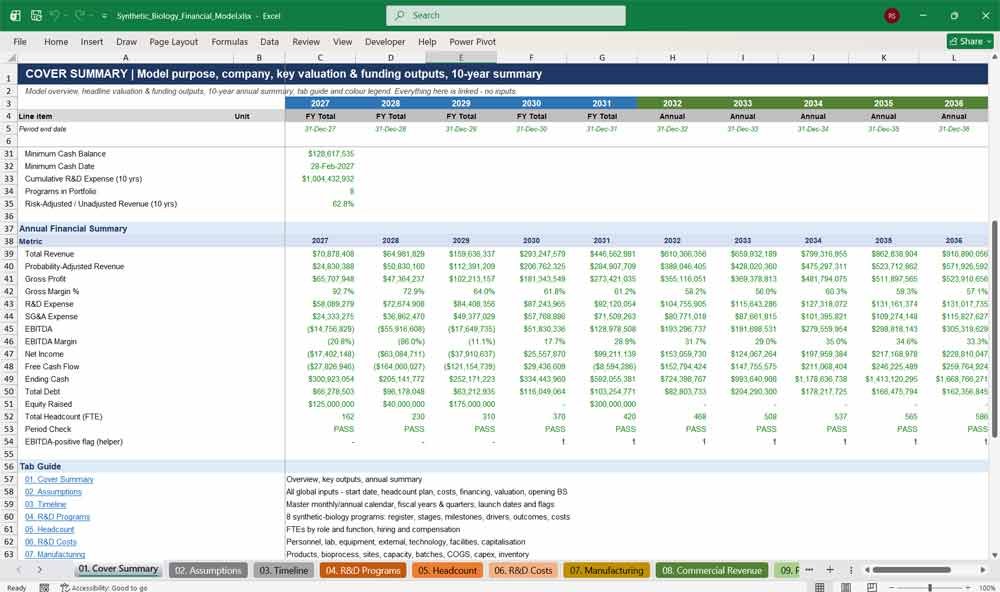Click the 100% zoom level

(x=986, y=588)
